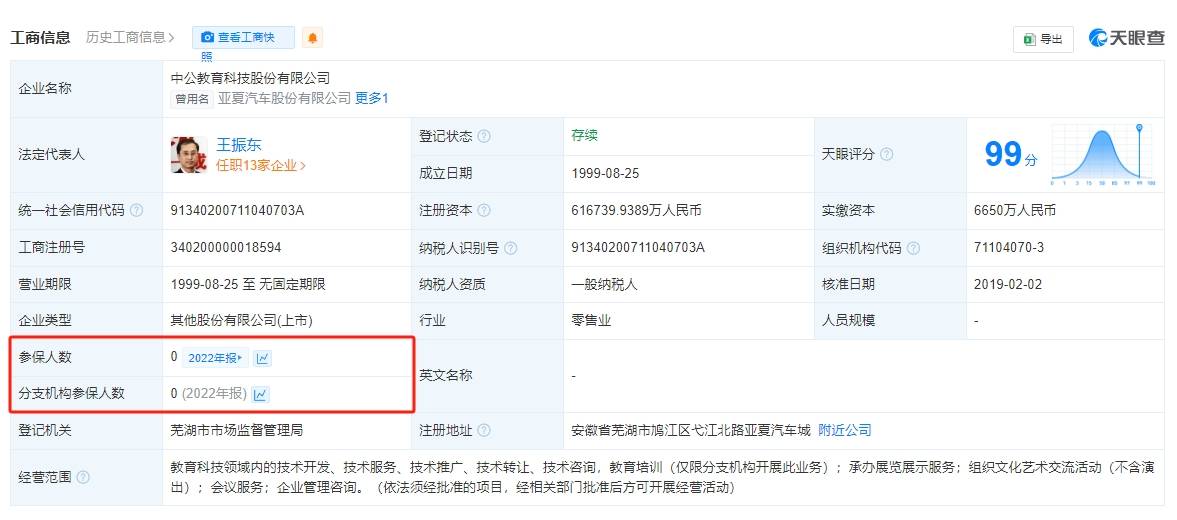
Task: Click the 存续 registration status value
Action: [584, 136]
